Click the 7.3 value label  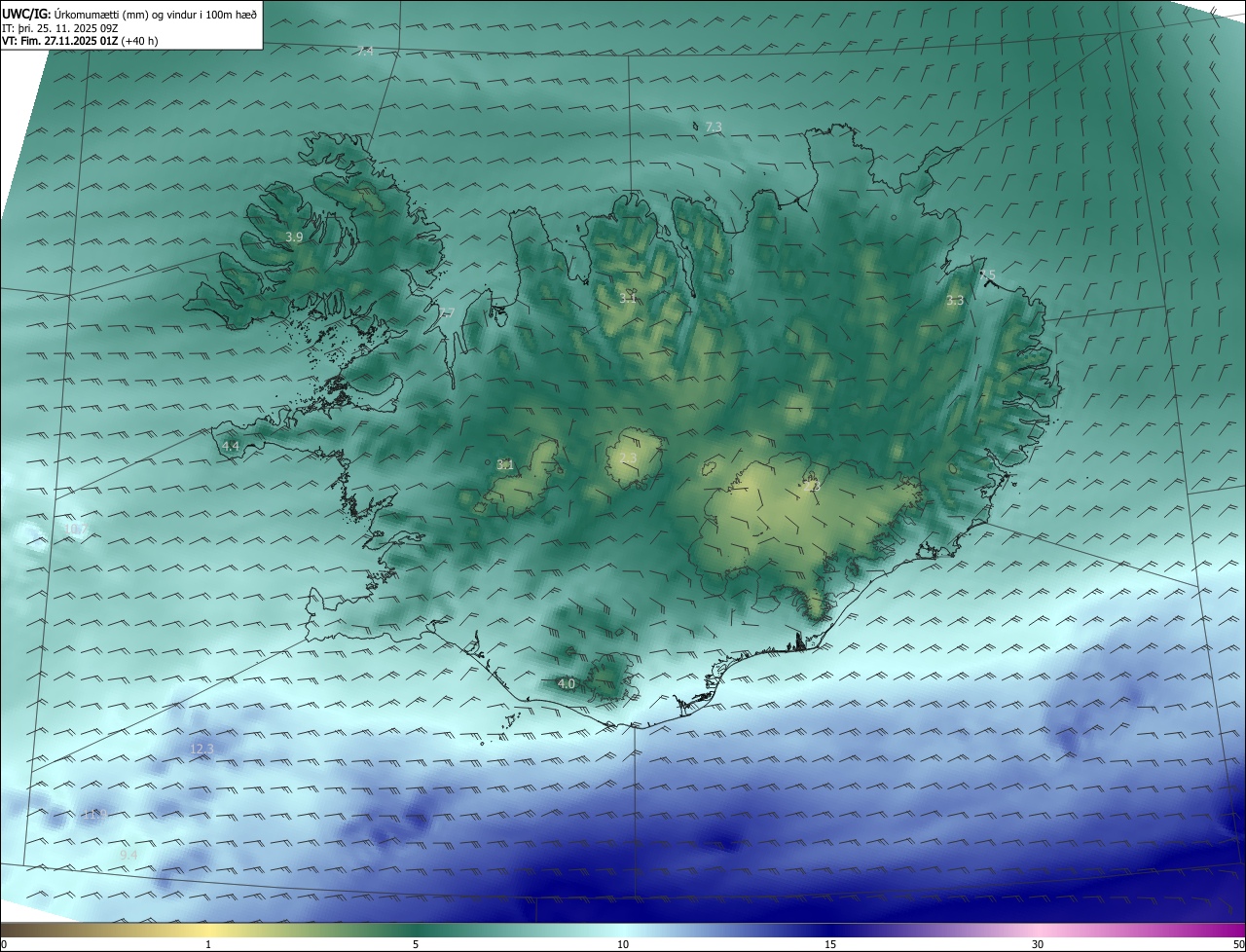(714, 128)
